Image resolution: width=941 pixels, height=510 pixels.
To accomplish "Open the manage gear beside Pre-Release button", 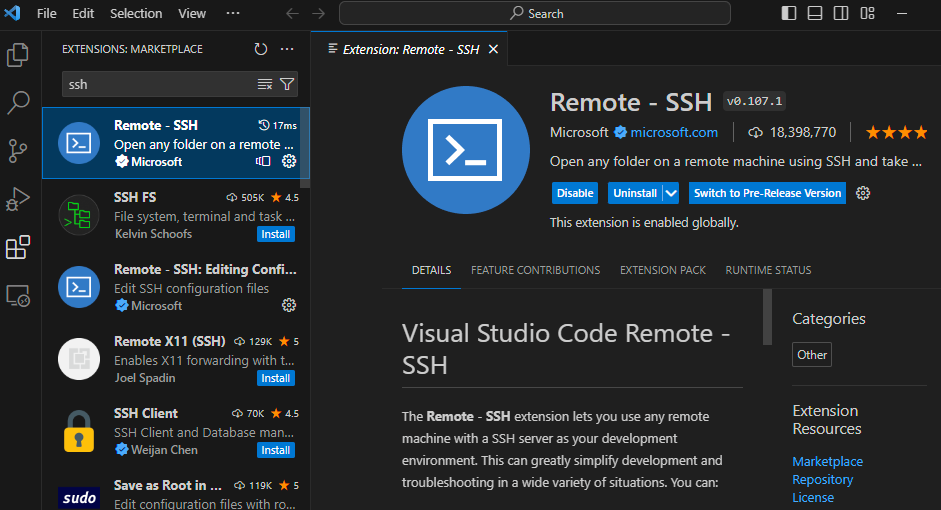I will [863, 193].
